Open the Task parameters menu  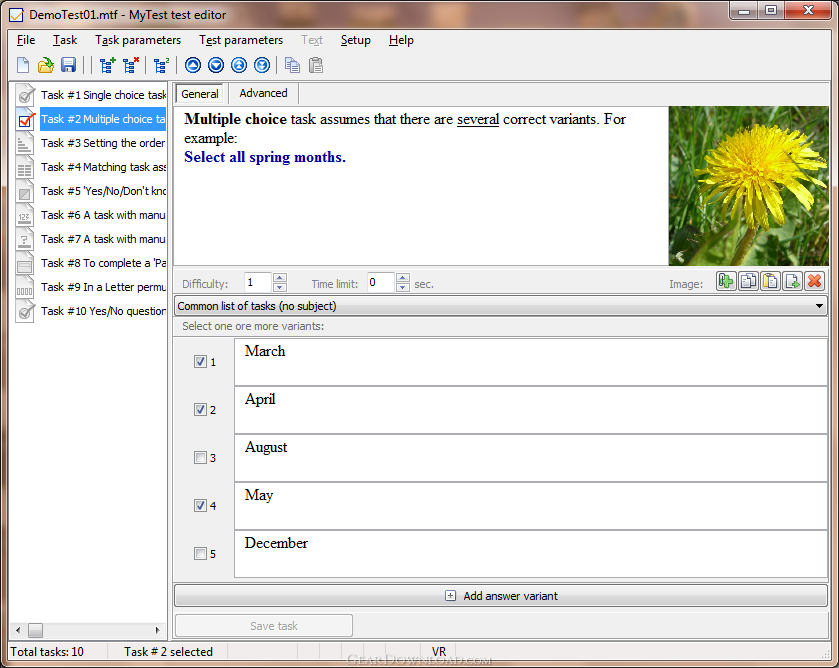pos(138,40)
